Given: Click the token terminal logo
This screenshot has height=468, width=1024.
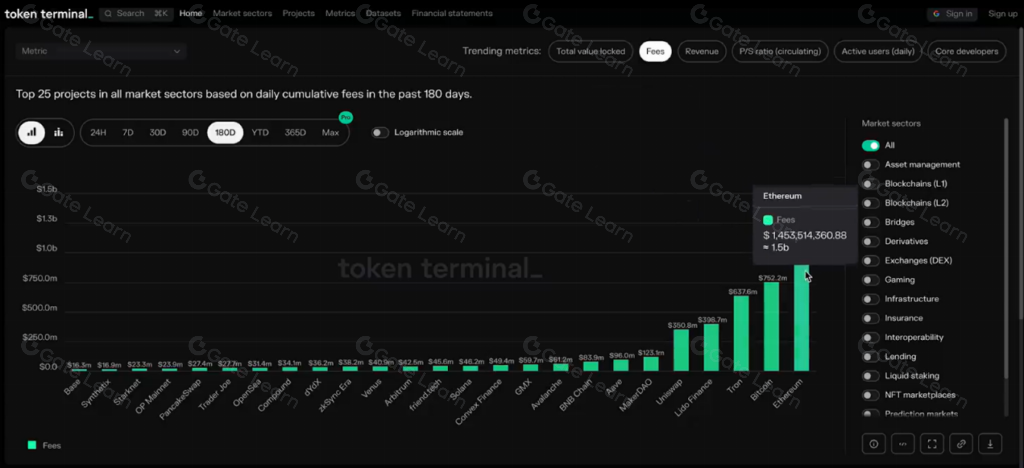Looking at the screenshot, I should click(x=48, y=14).
